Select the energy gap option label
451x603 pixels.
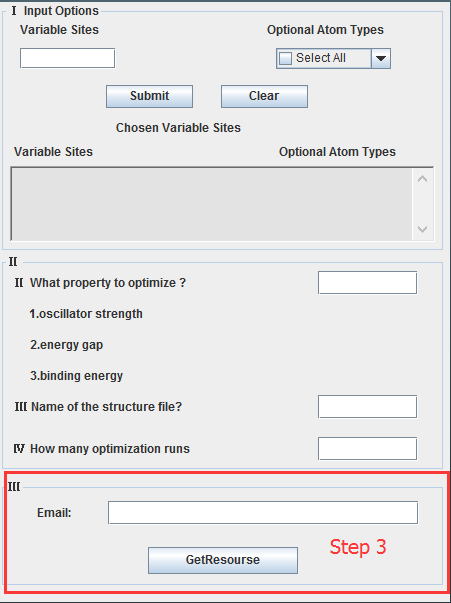coord(67,345)
